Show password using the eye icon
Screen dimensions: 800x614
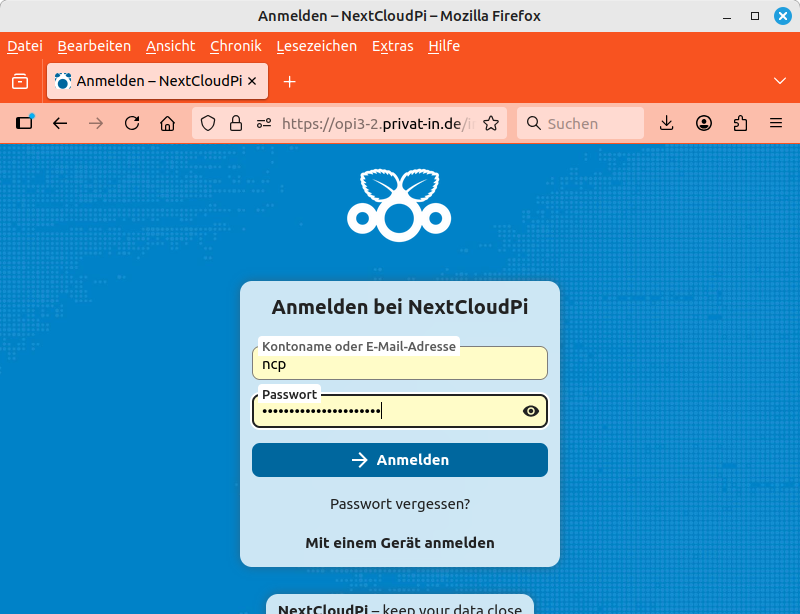(x=531, y=411)
